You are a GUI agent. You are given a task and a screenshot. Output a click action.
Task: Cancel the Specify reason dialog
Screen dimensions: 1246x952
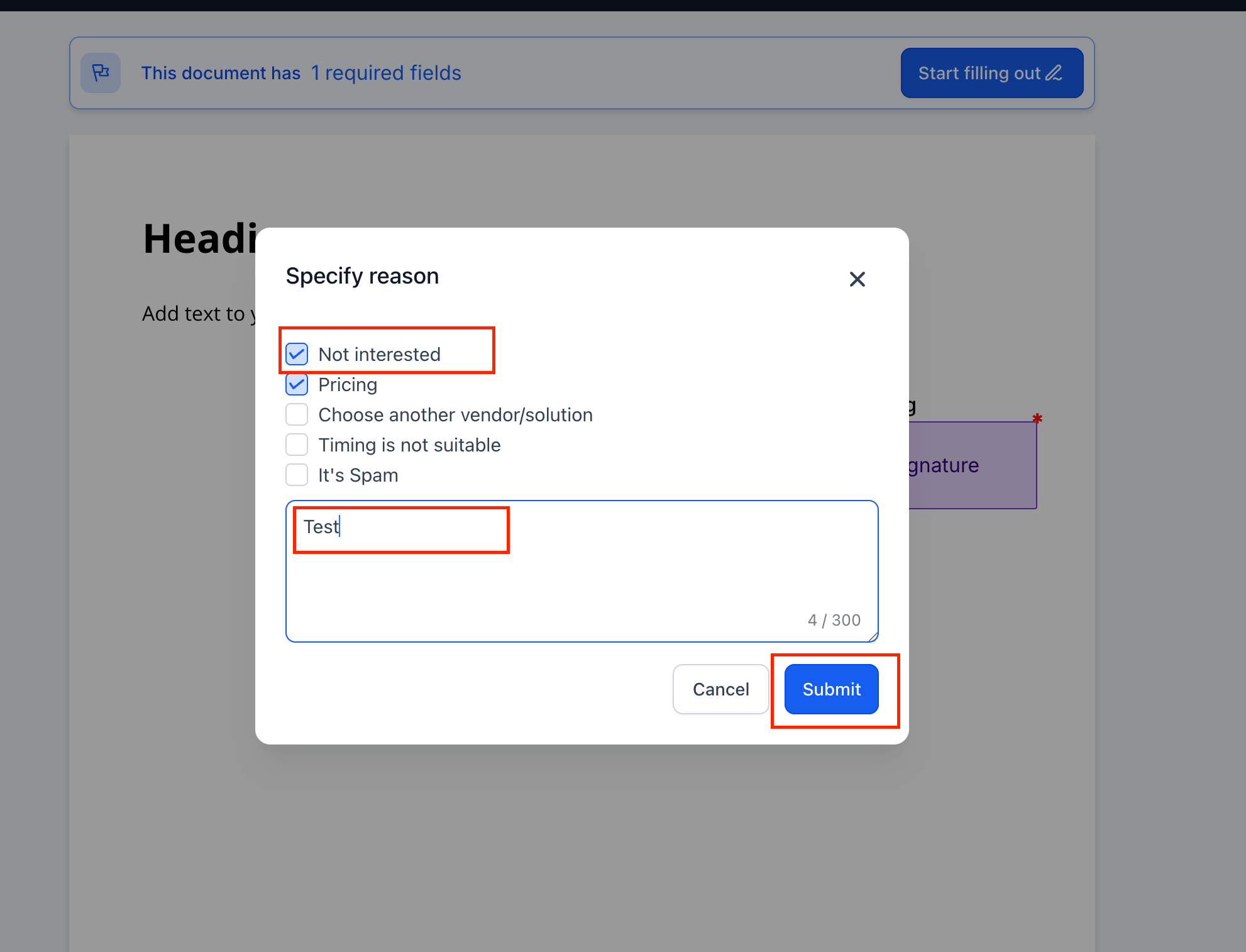point(721,689)
